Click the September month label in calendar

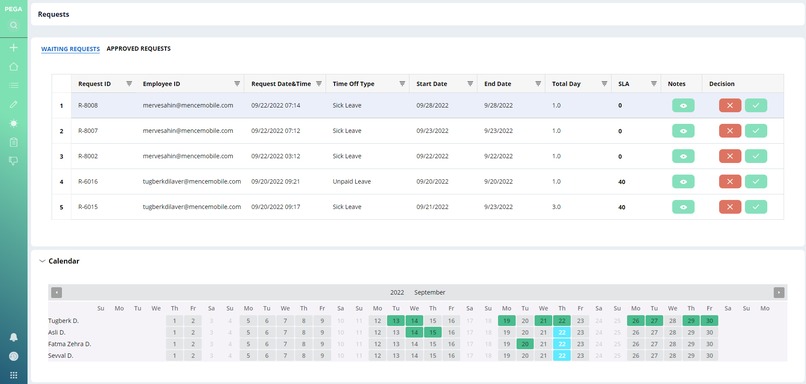tap(430, 292)
